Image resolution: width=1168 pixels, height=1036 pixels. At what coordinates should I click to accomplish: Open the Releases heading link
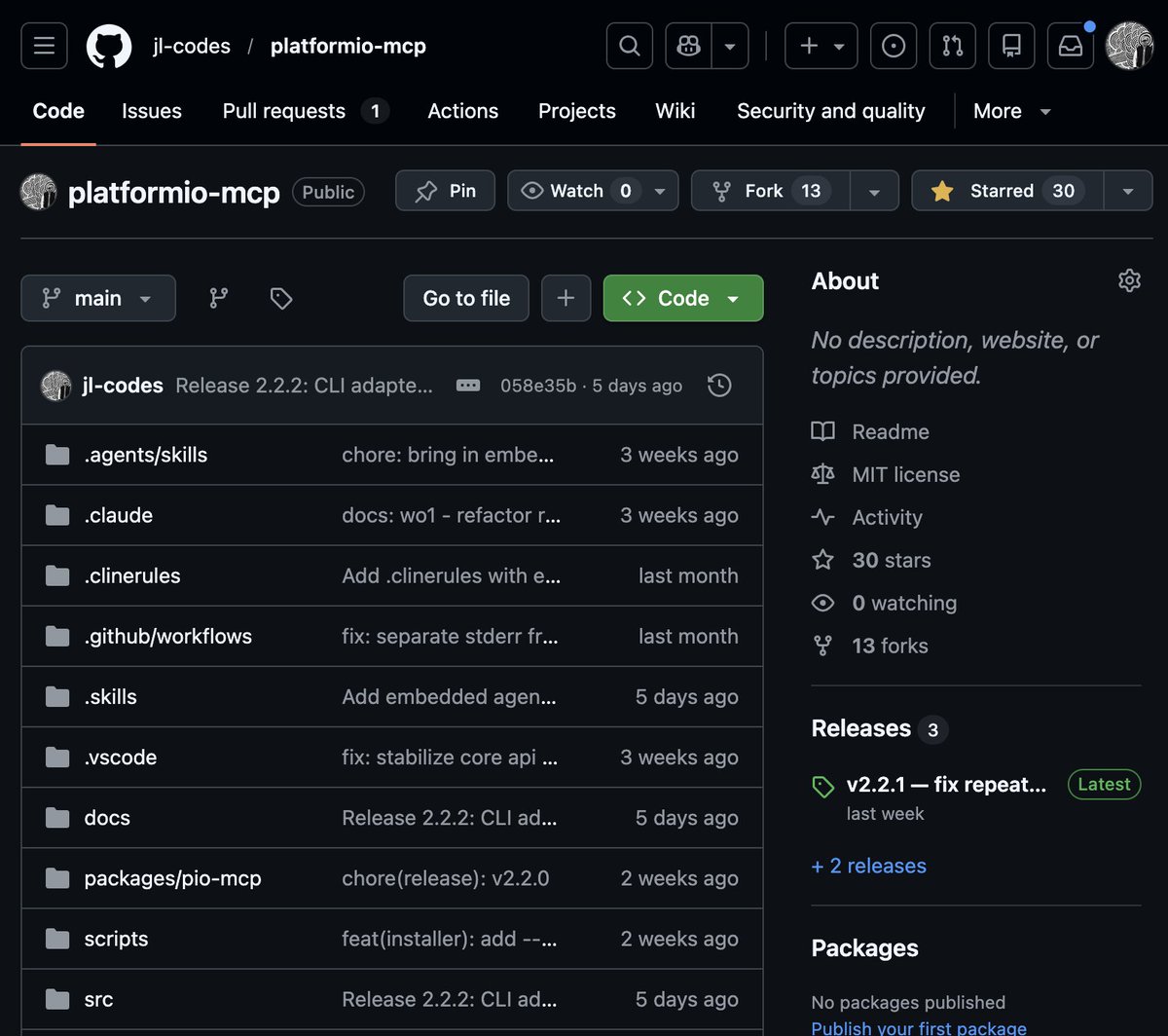(879, 728)
